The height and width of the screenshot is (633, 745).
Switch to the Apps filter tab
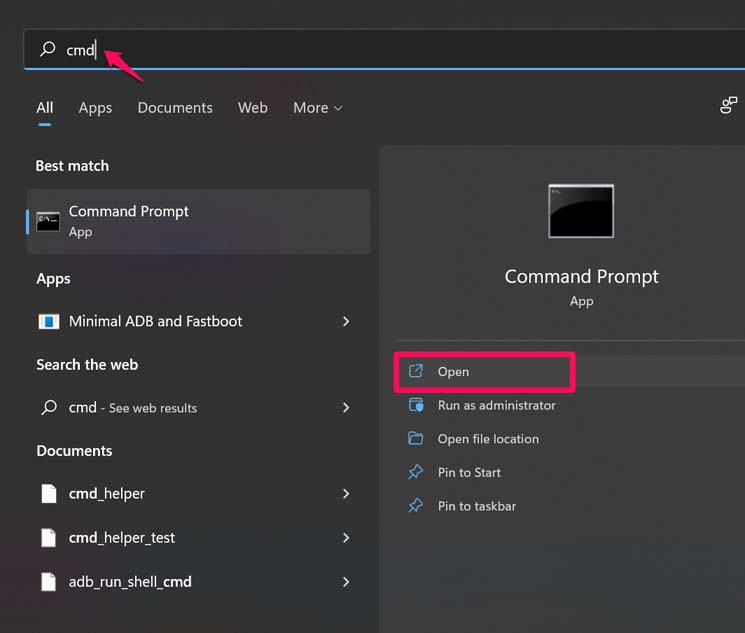coord(95,108)
